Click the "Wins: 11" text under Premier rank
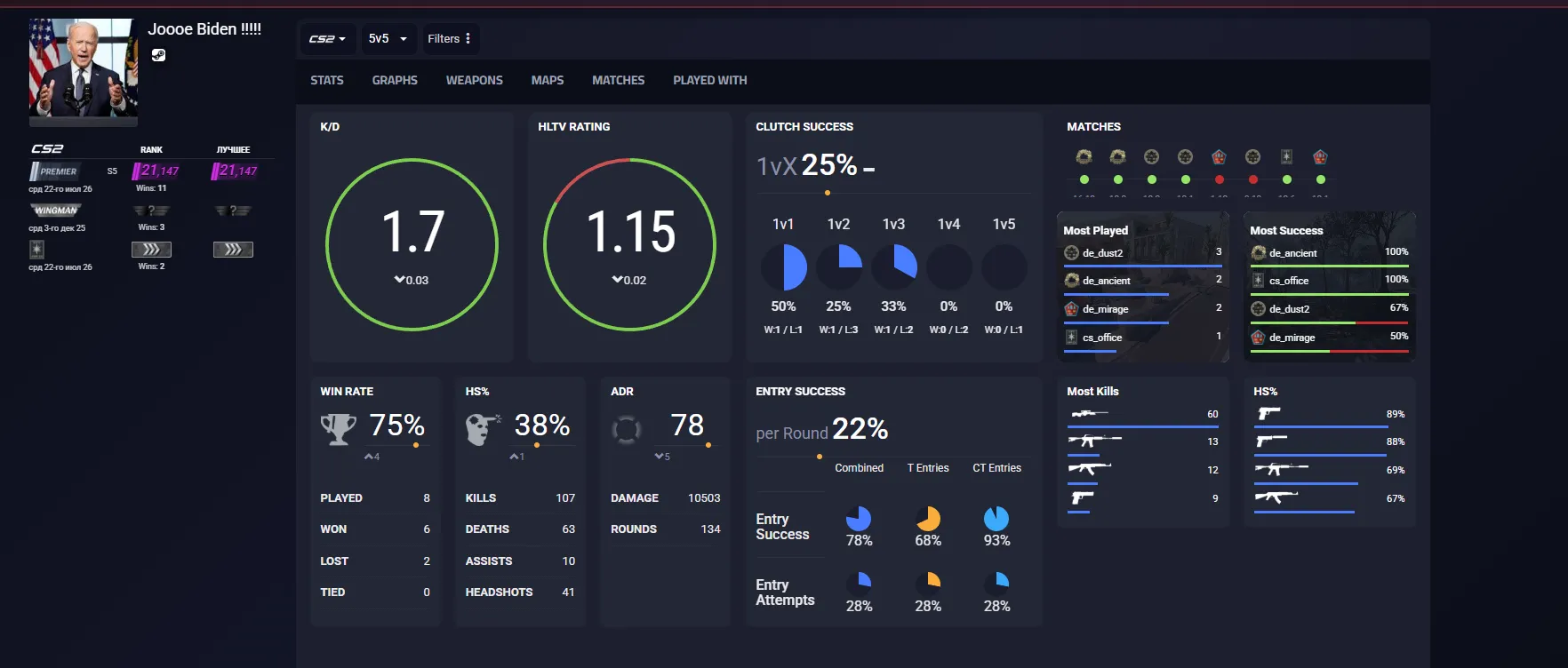This screenshot has height=668, width=1568. (x=151, y=188)
